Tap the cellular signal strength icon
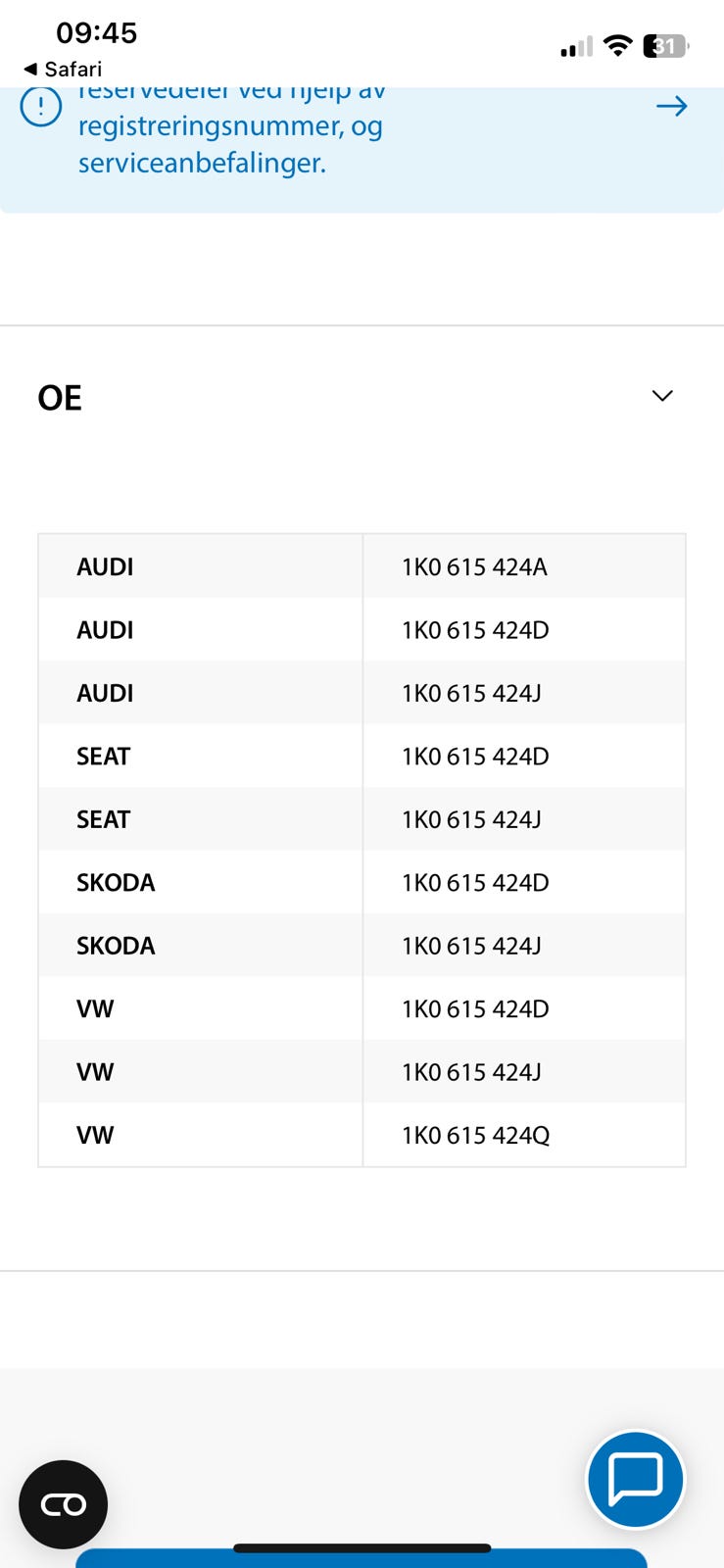724x1568 pixels. point(576,47)
